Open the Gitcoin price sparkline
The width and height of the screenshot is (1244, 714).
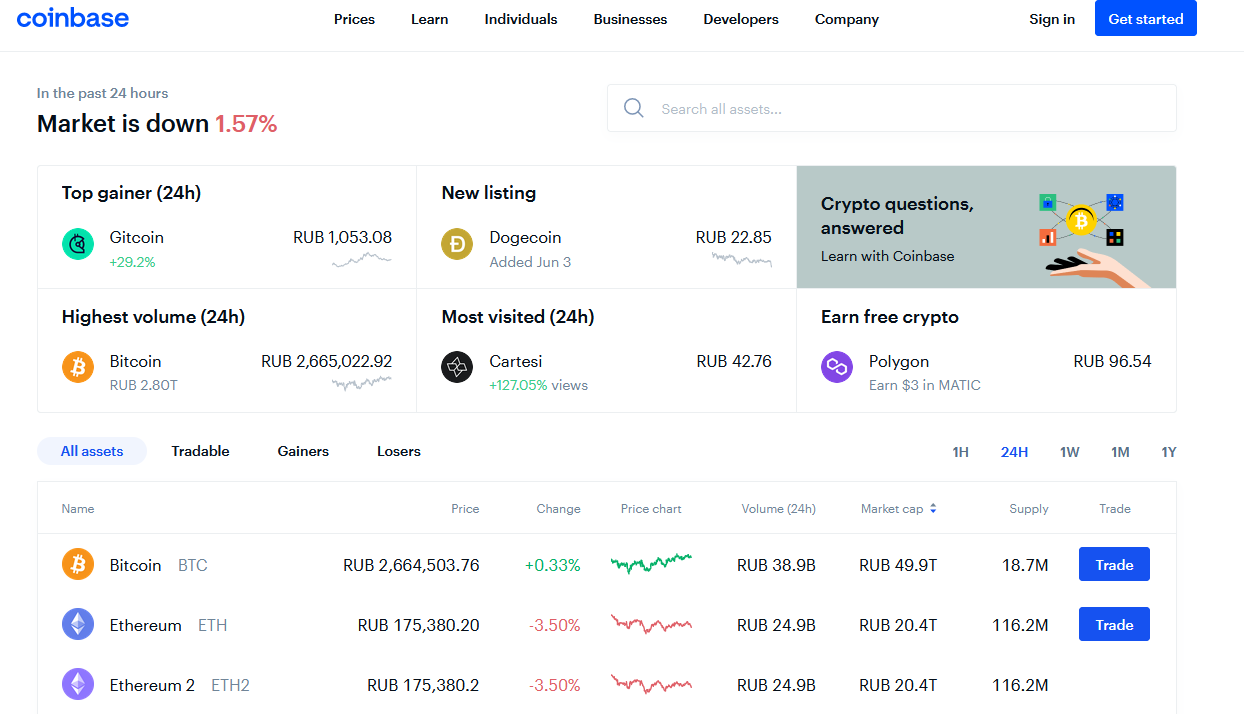[x=362, y=261]
